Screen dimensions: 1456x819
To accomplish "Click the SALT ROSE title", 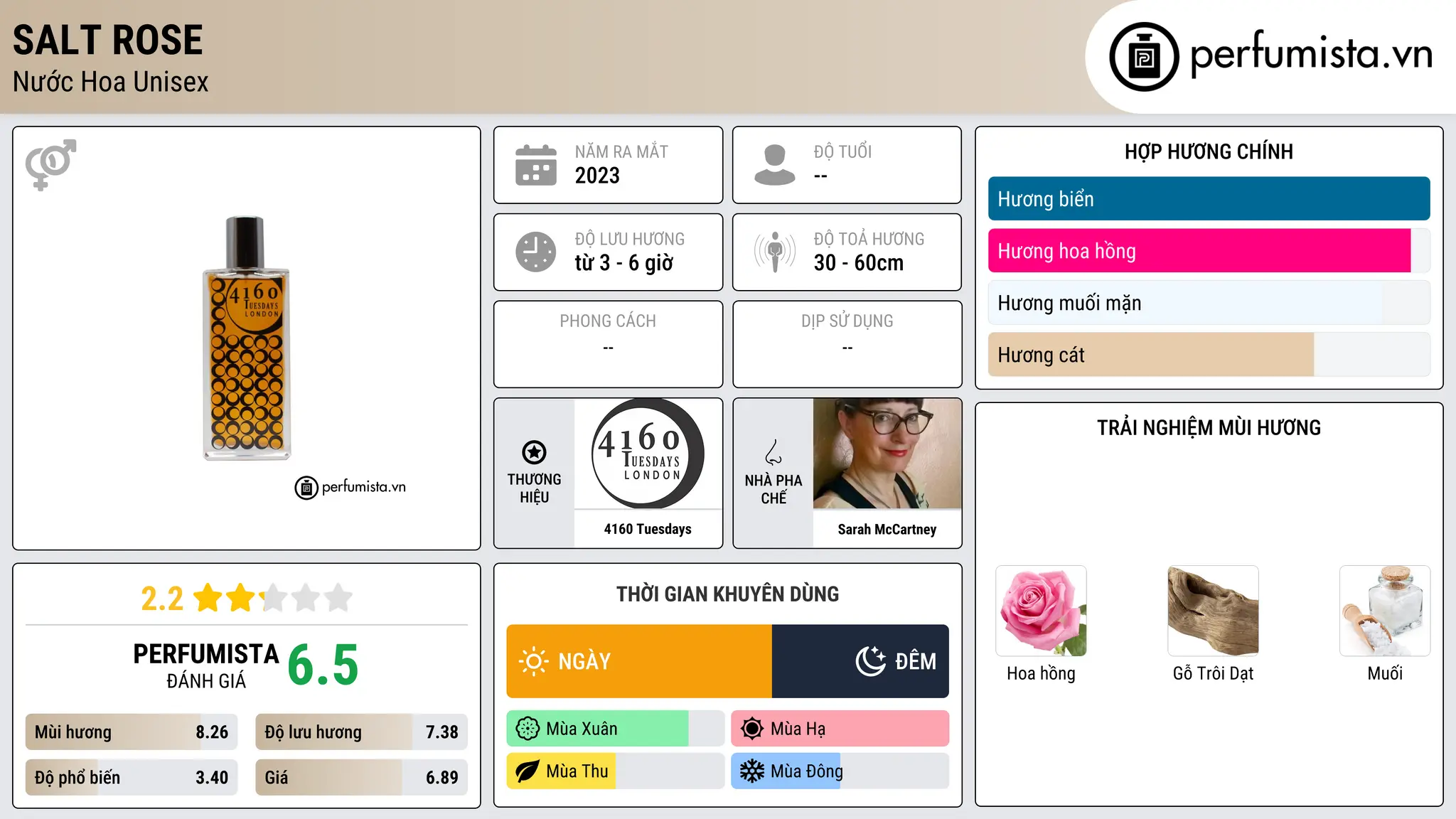I will (x=108, y=40).
